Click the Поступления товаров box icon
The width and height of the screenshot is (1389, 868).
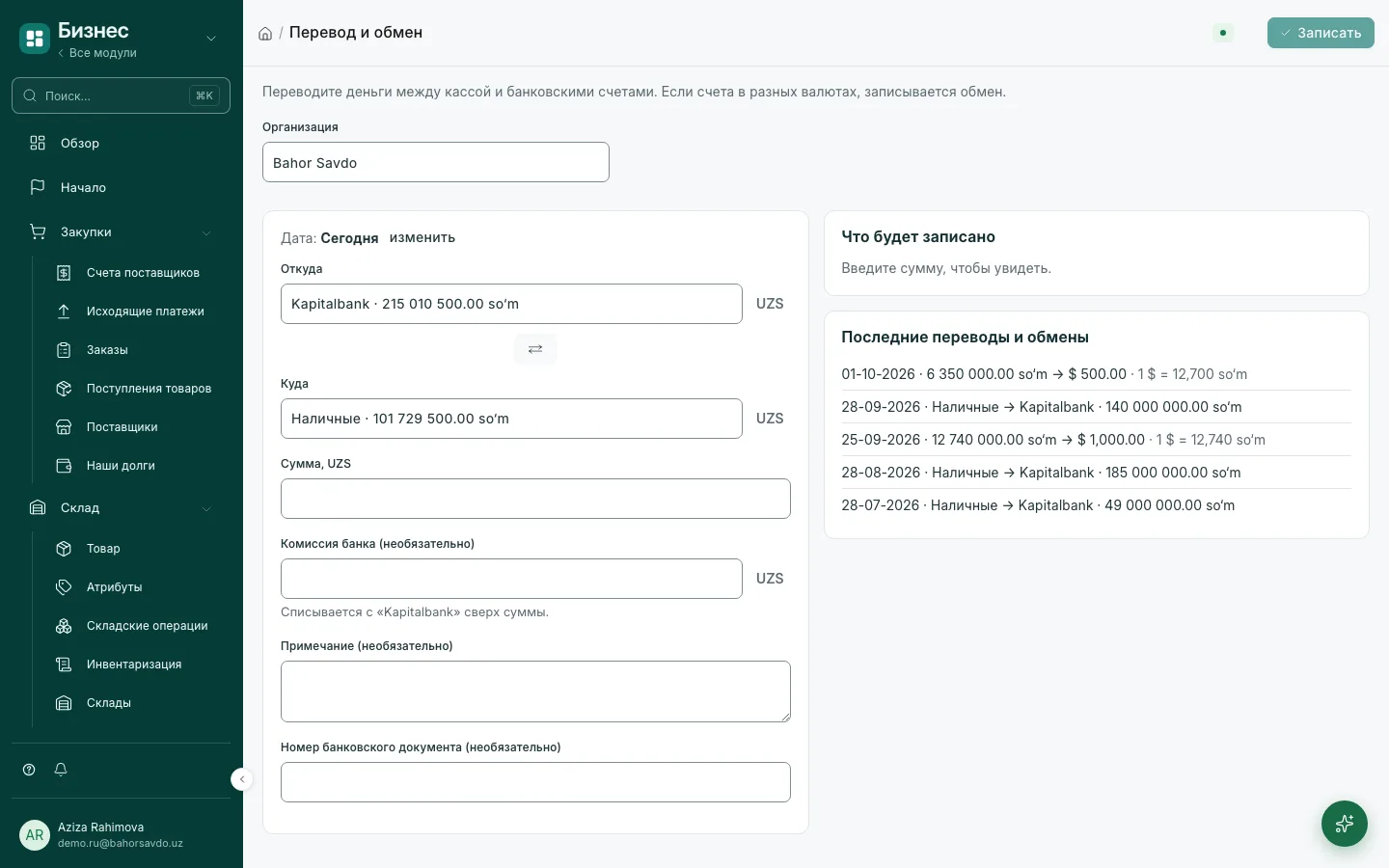point(64,389)
